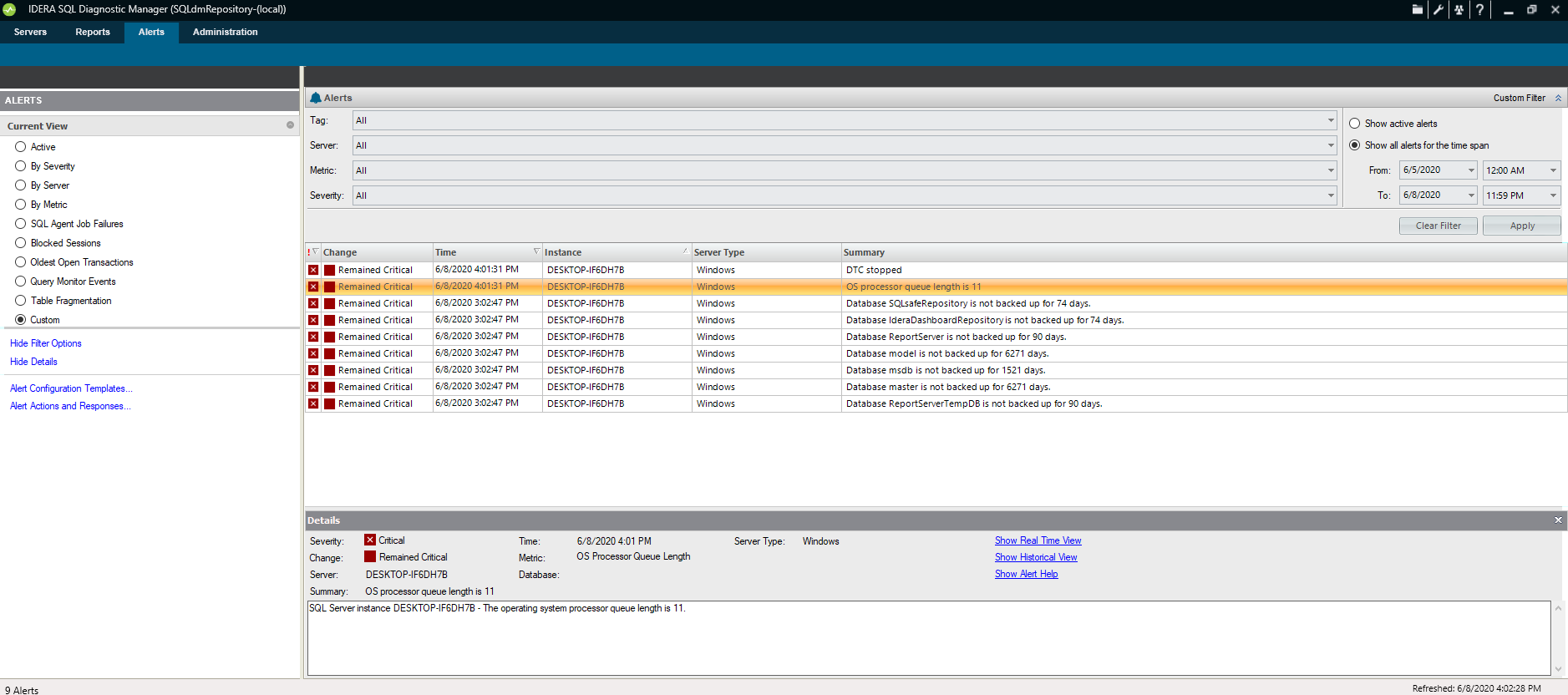This screenshot has height=695, width=1568.
Task: Click Critical severity icon in Details panel
Action: (370, 540)
